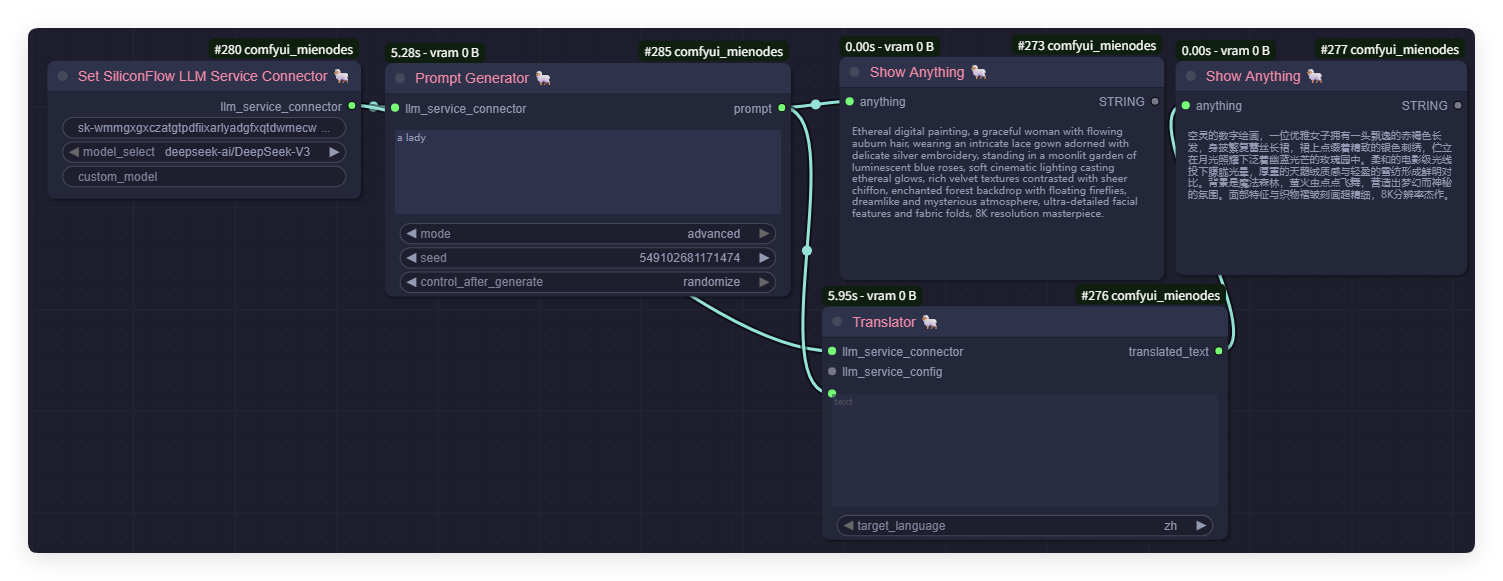This screenshot has width=1503, height=581.
Task: Collapse the Show Anything node #277
Action: [1190, 76]
